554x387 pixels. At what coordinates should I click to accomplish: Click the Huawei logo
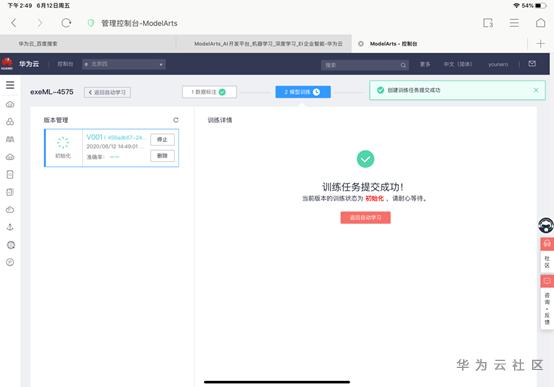(x=7, y=64)
